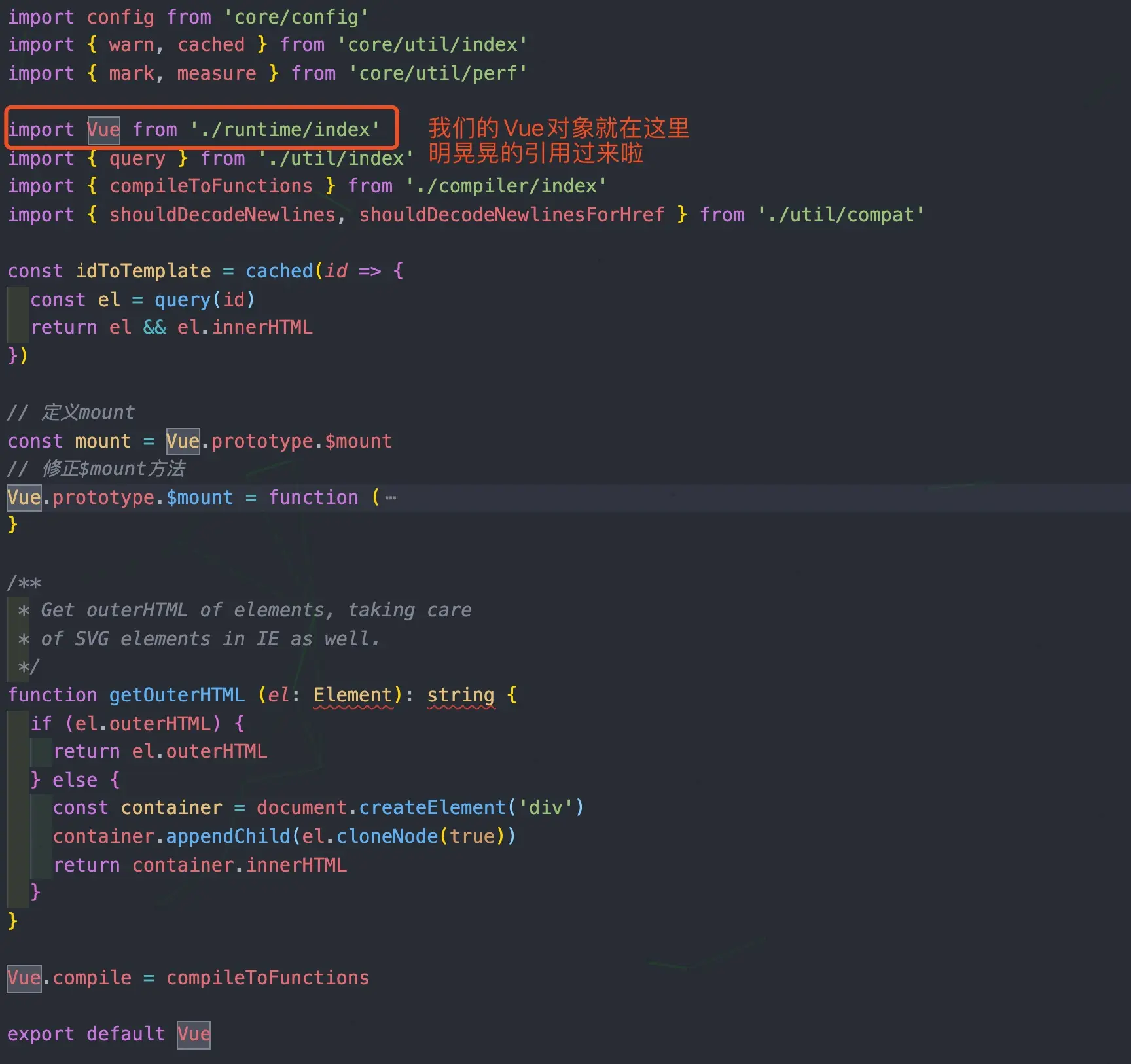
Task: Click the export keyword
Action: click(41, 1034)
